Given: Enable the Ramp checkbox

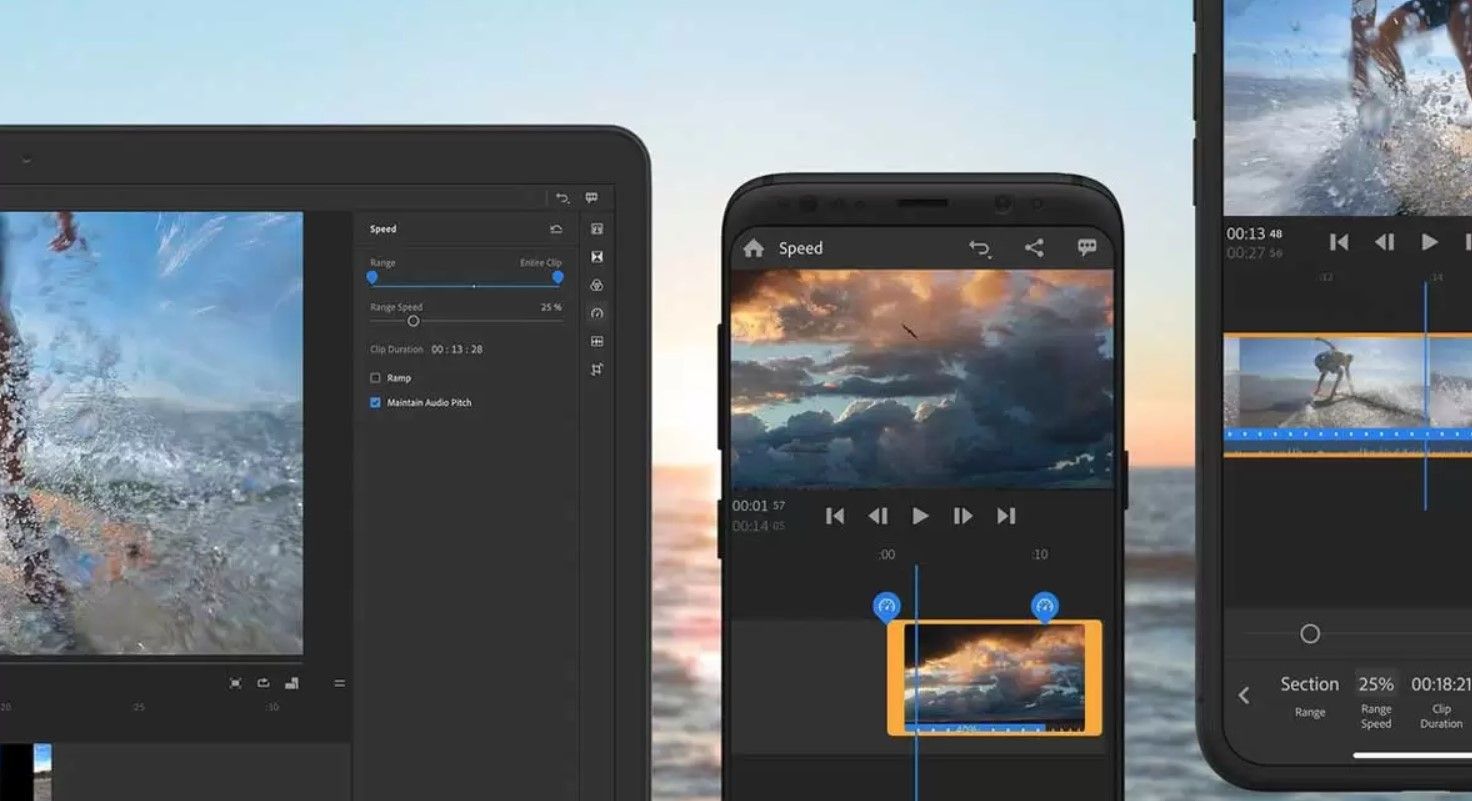Looking at the screenshot, I should (375, 378).
